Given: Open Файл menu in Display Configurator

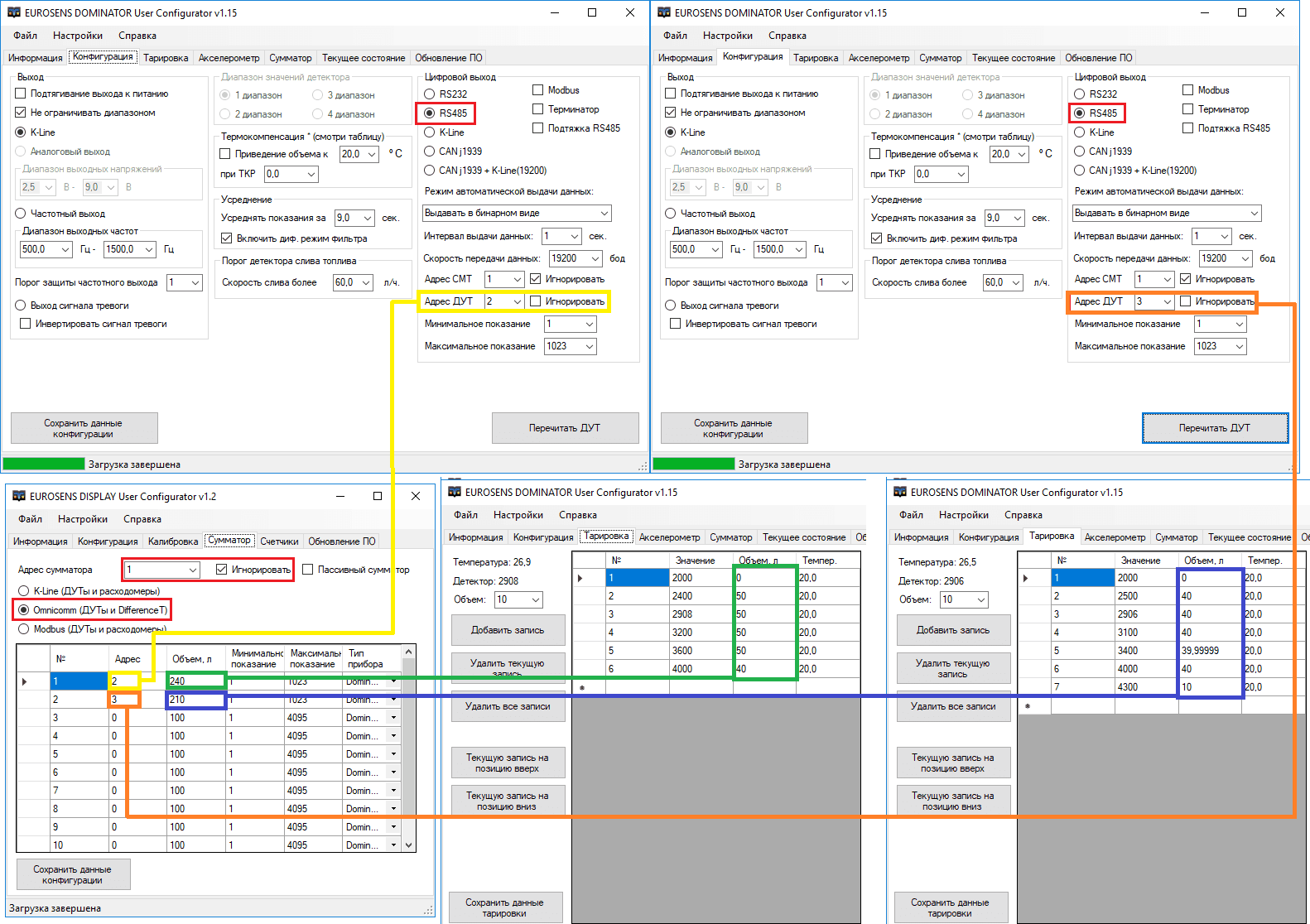Looking at the screenshot, I should coord(31,519).
